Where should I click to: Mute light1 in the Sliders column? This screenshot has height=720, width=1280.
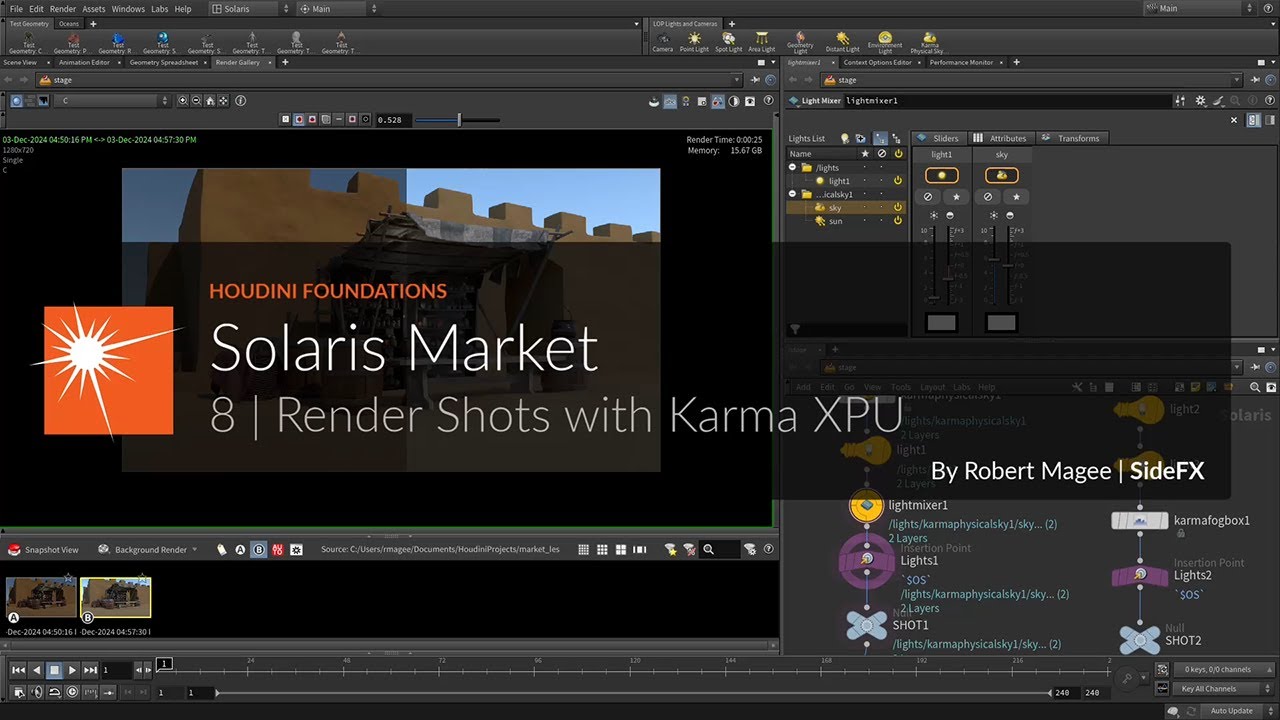click(929, 197)
